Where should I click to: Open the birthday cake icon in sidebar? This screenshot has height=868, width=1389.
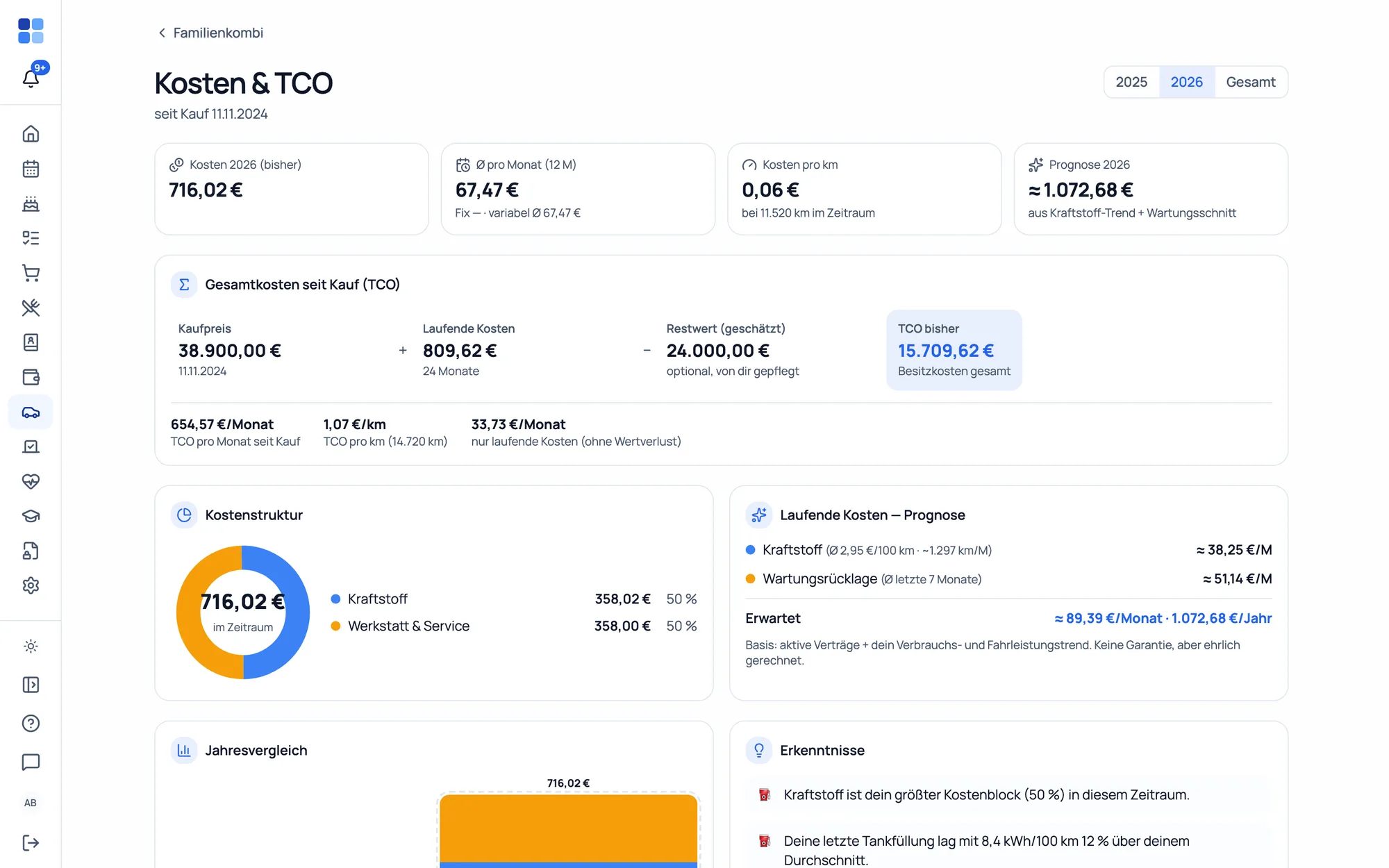tap(31, 203)
